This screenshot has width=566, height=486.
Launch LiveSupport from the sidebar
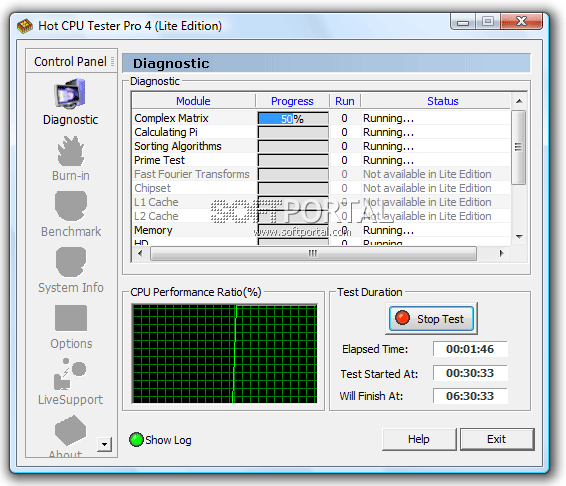[70, 374]
